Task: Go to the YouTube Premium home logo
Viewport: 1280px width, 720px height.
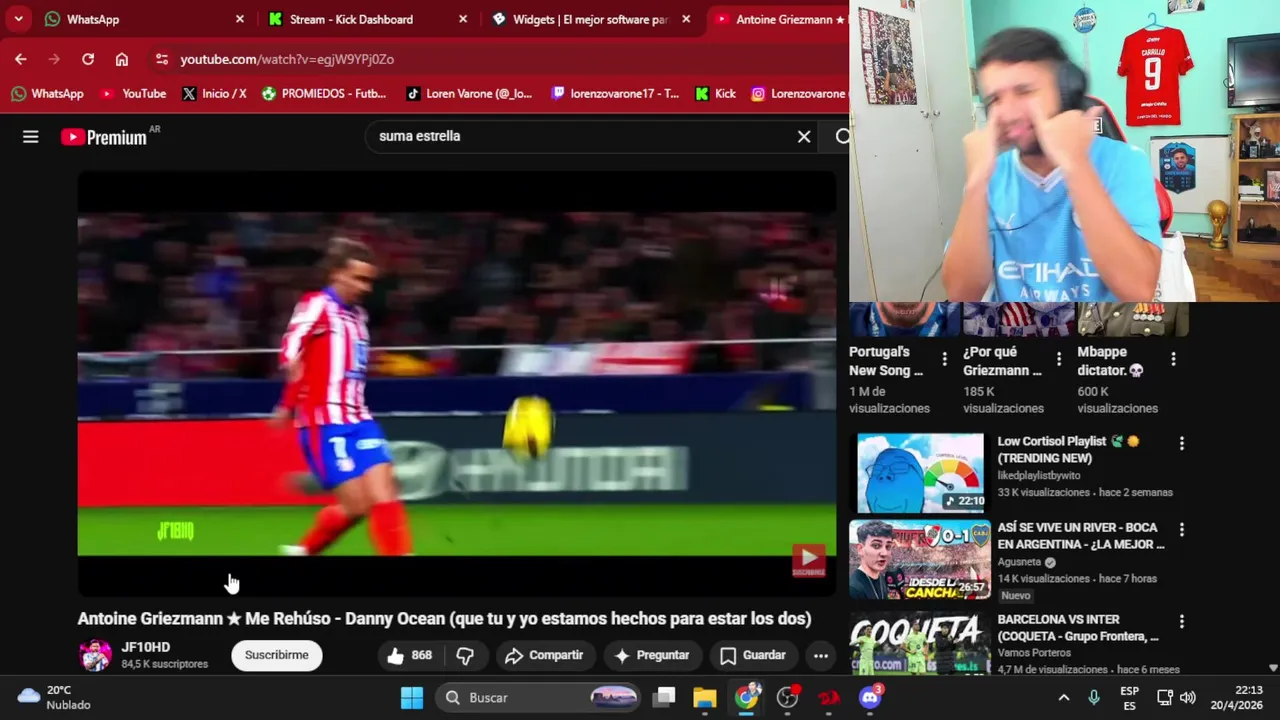Action: (104, 137)
